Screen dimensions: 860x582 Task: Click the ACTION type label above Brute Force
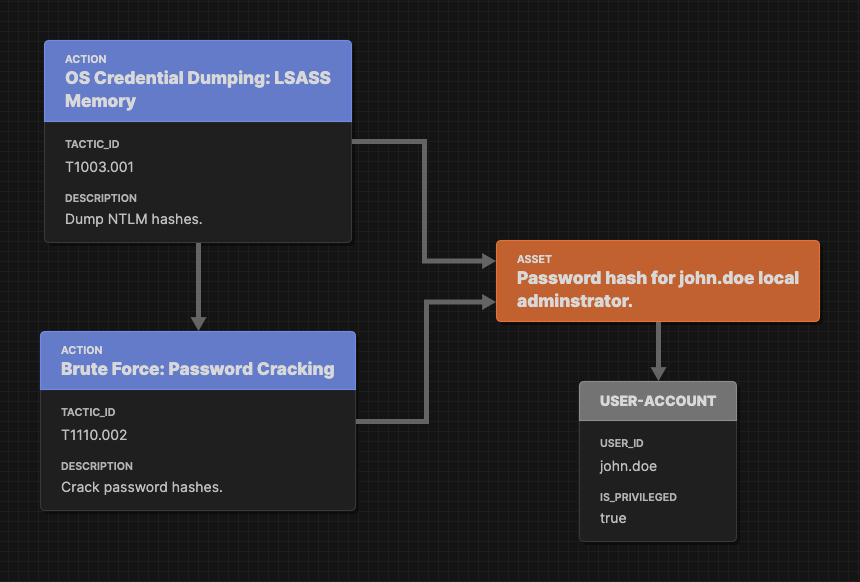81,350
